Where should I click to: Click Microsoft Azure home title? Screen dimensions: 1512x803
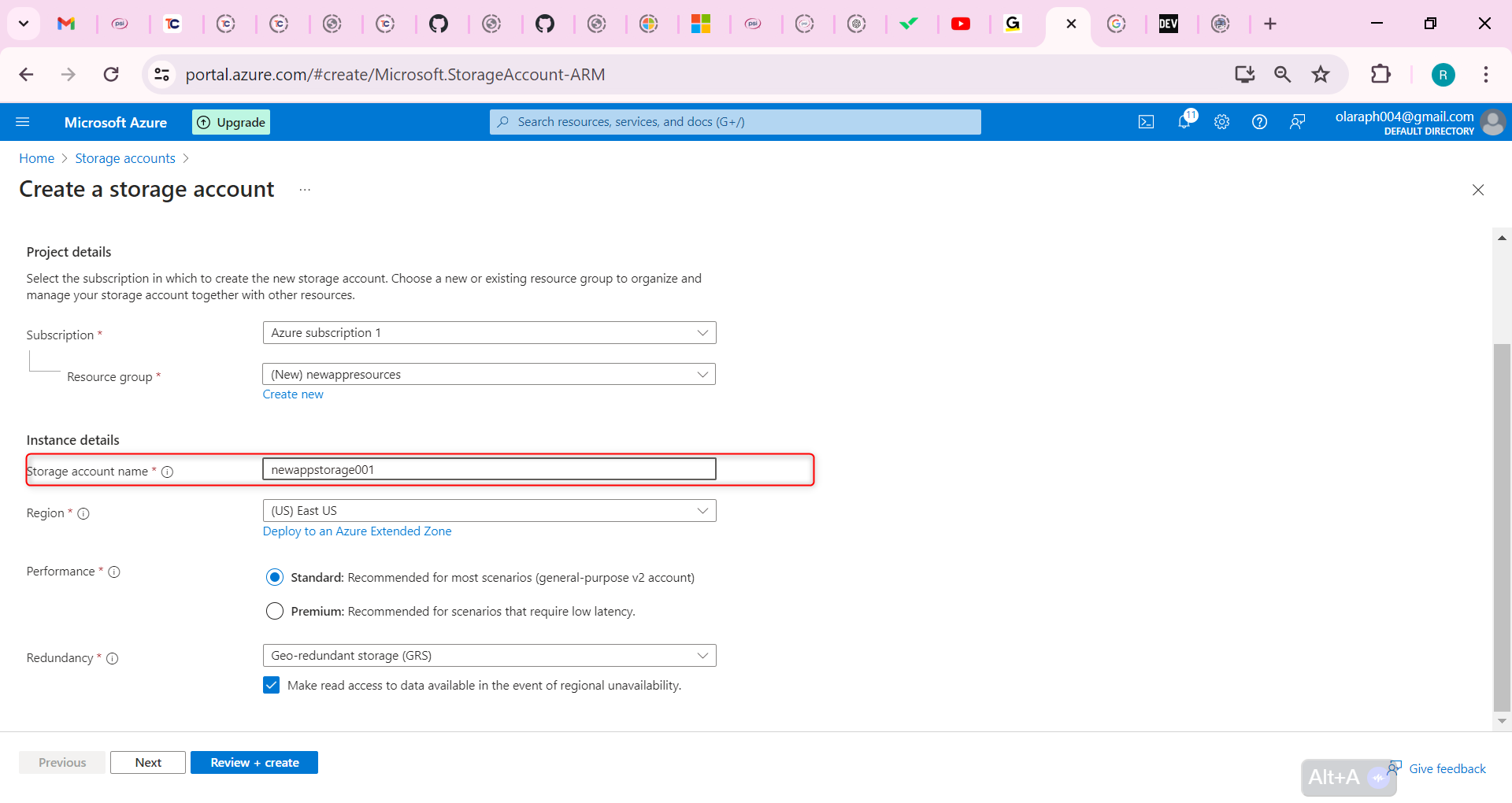(x=116, y=122)
